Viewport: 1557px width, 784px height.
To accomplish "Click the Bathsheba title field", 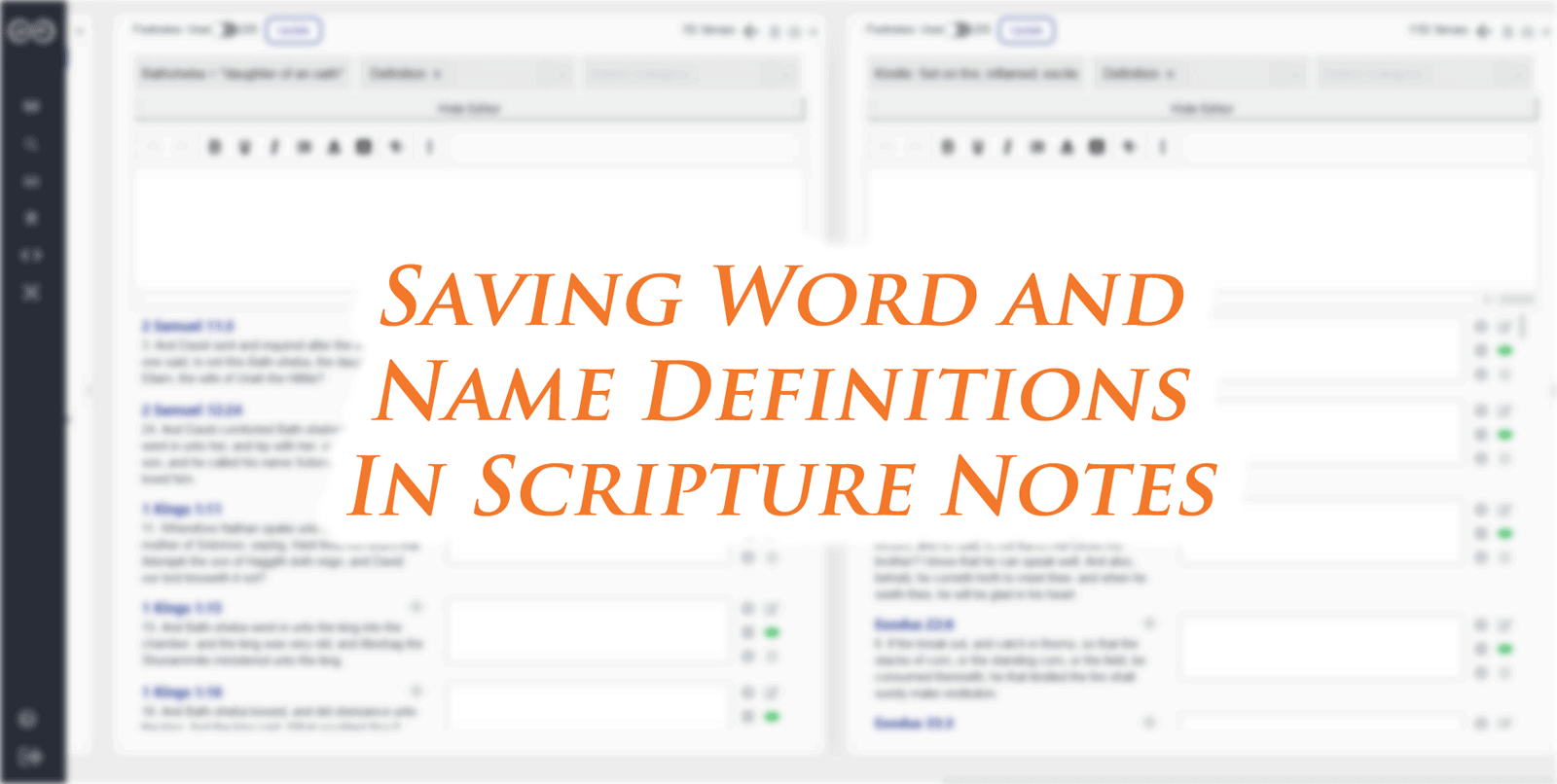I will [243, 74].
